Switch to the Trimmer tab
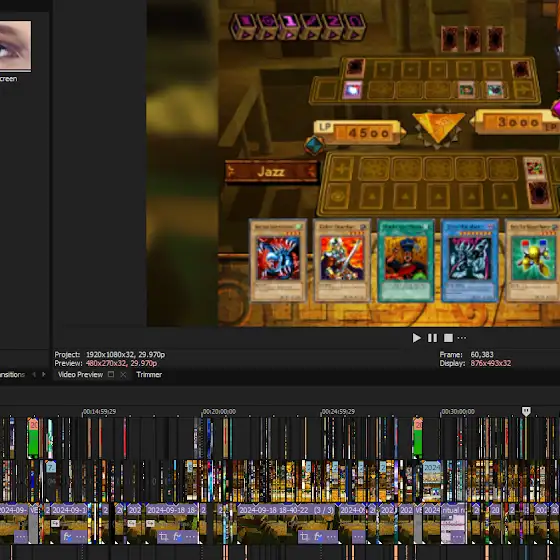Image resolution: width=560 pixels, height=560 pixels. (149, 375)
